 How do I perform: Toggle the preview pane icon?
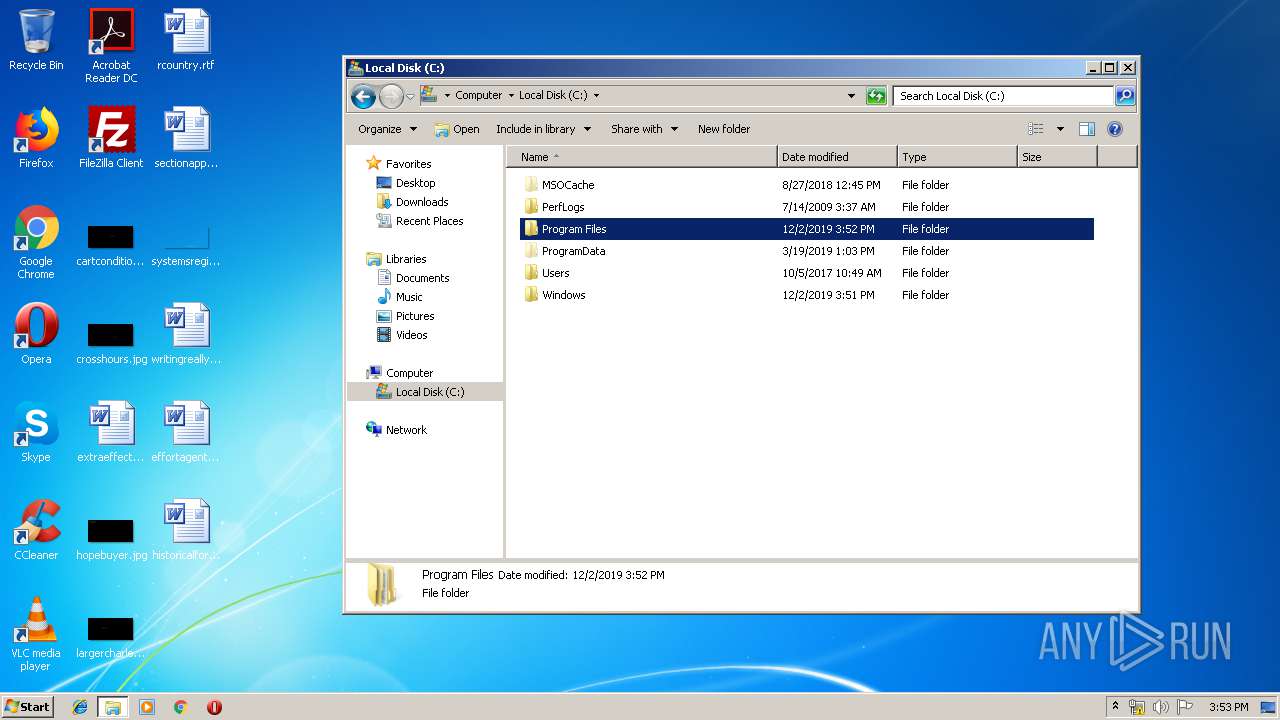pyautogui.click(x=1087, y=129)
